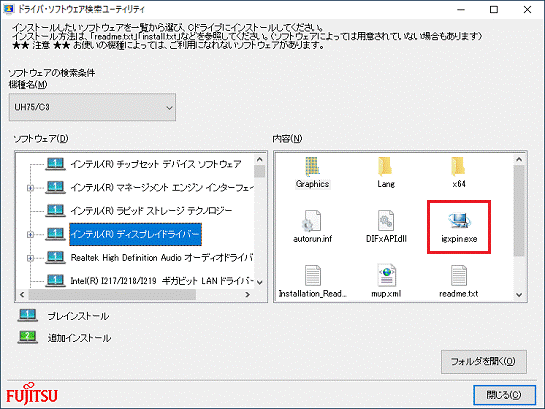This screenshot has width=545, height=409.
Task: Select インテル(R) チップセット デバイス ソフトウェア item
Action: [x=156, y=164]
